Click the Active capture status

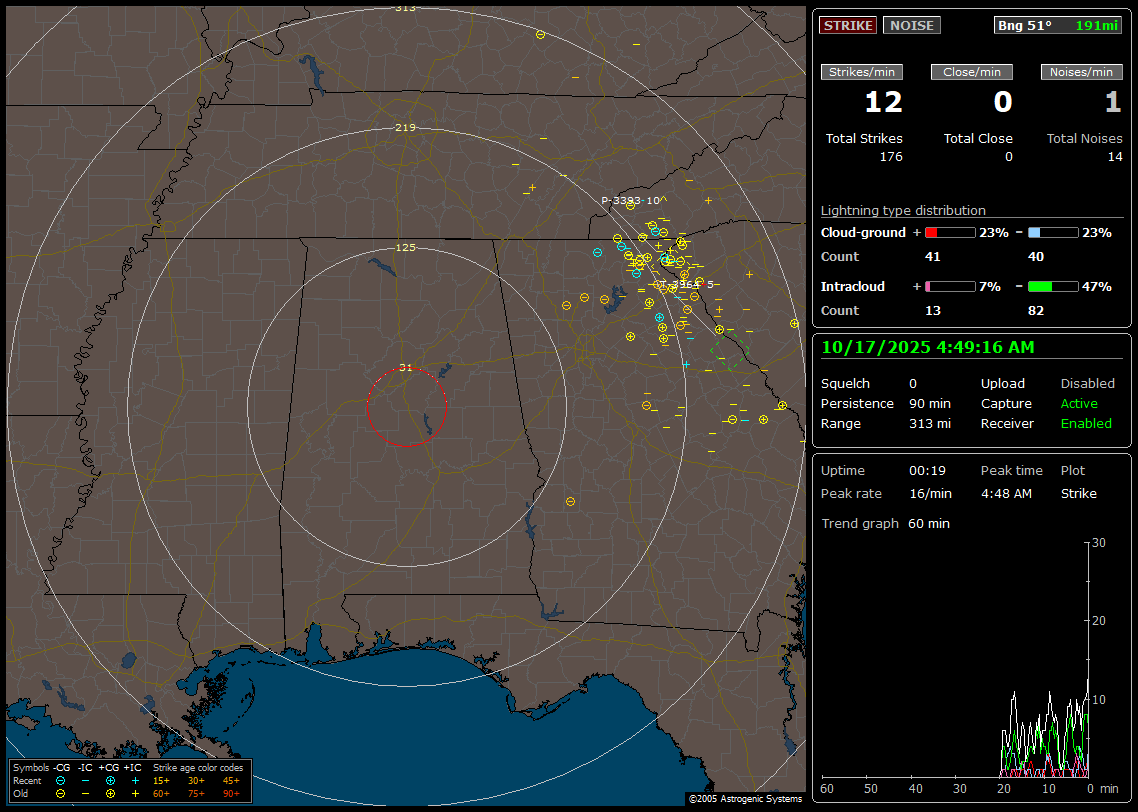coord(1079,404)
